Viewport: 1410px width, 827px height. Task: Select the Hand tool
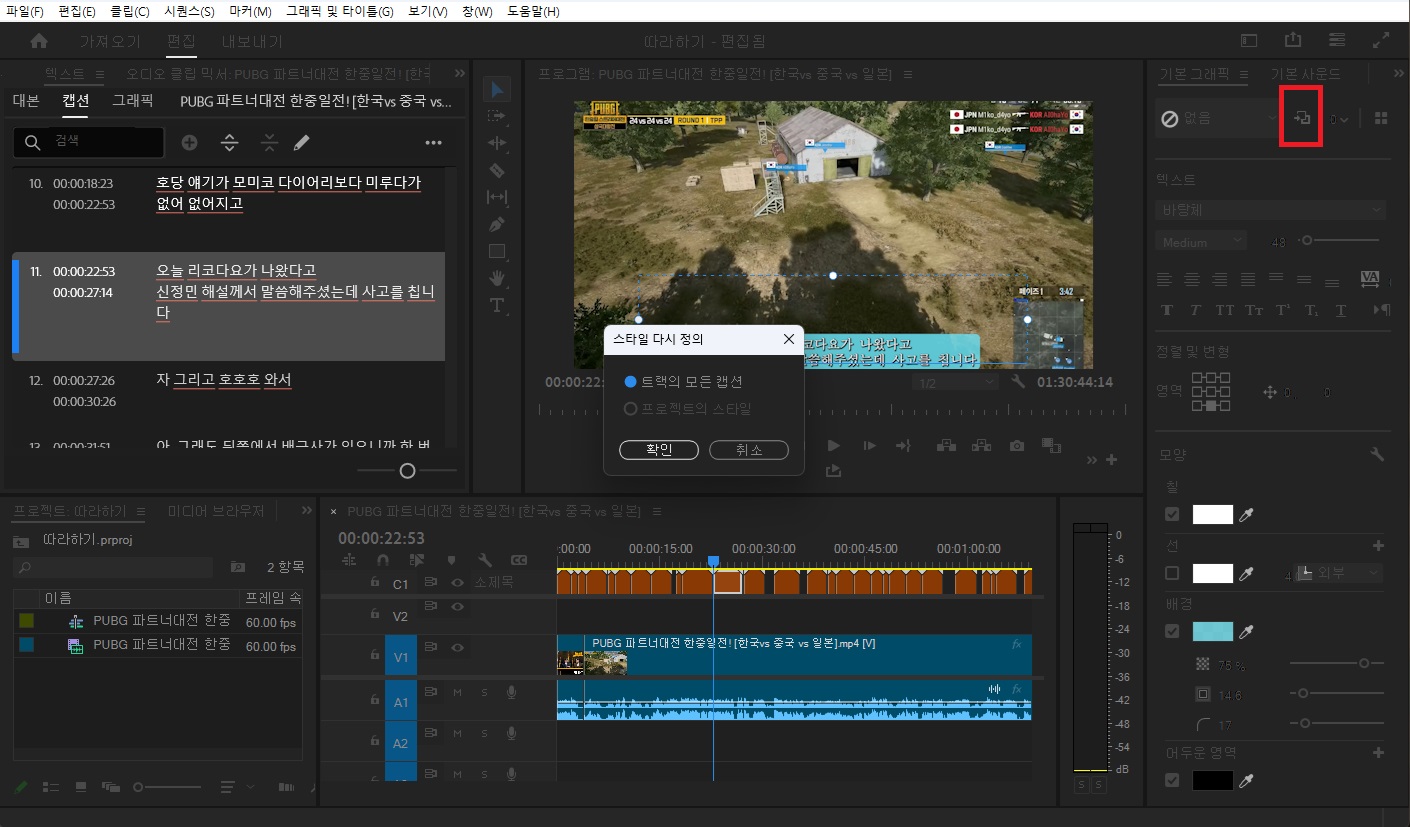pyautogui.click(x=497, y=278)
